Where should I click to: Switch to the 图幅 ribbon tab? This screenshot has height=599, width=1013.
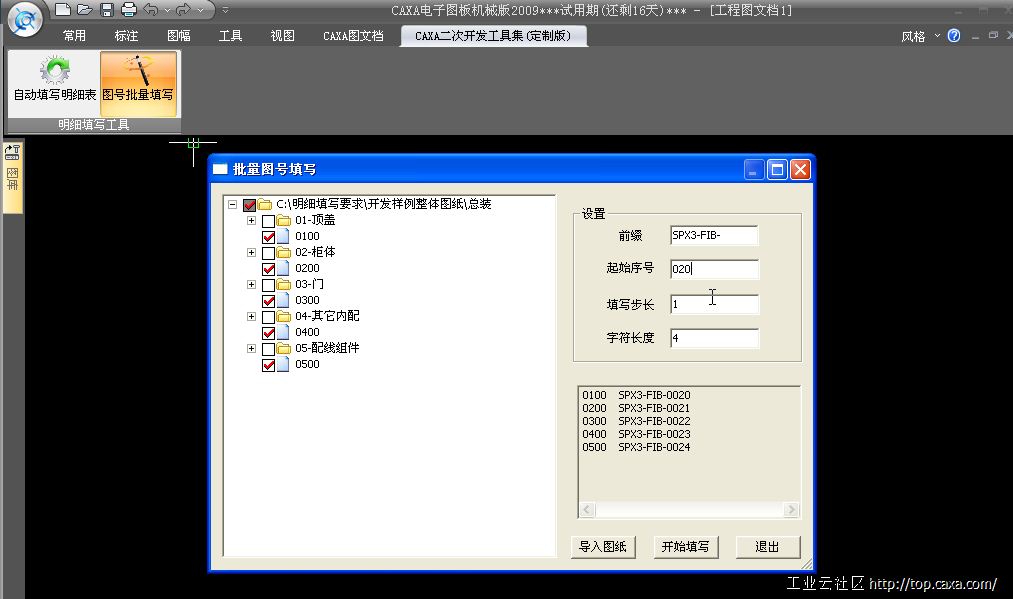click(178, 36)
